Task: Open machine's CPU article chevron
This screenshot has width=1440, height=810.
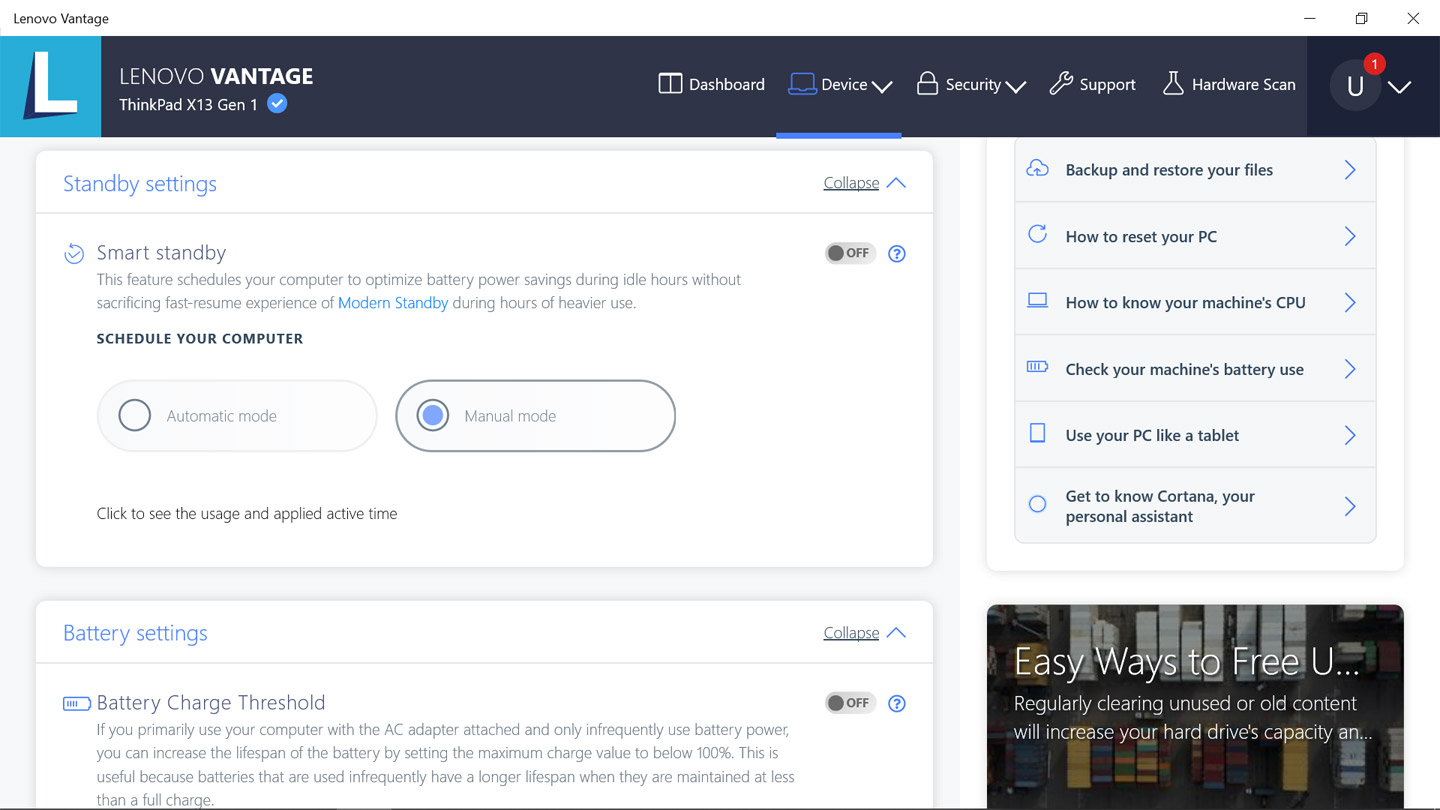Action: (x=1350, y=302)
